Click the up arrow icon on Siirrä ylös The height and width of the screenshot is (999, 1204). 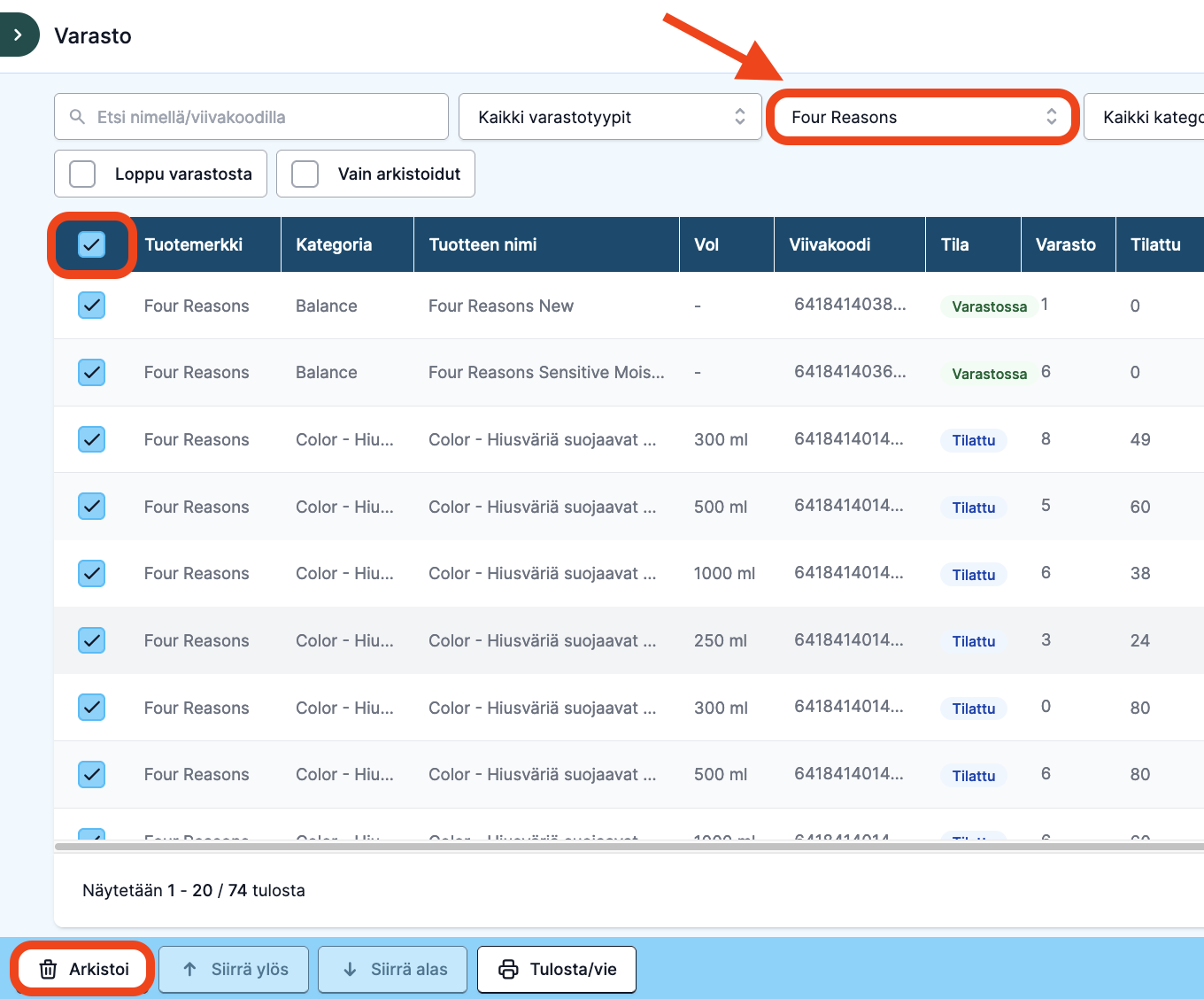coord(189,969)
